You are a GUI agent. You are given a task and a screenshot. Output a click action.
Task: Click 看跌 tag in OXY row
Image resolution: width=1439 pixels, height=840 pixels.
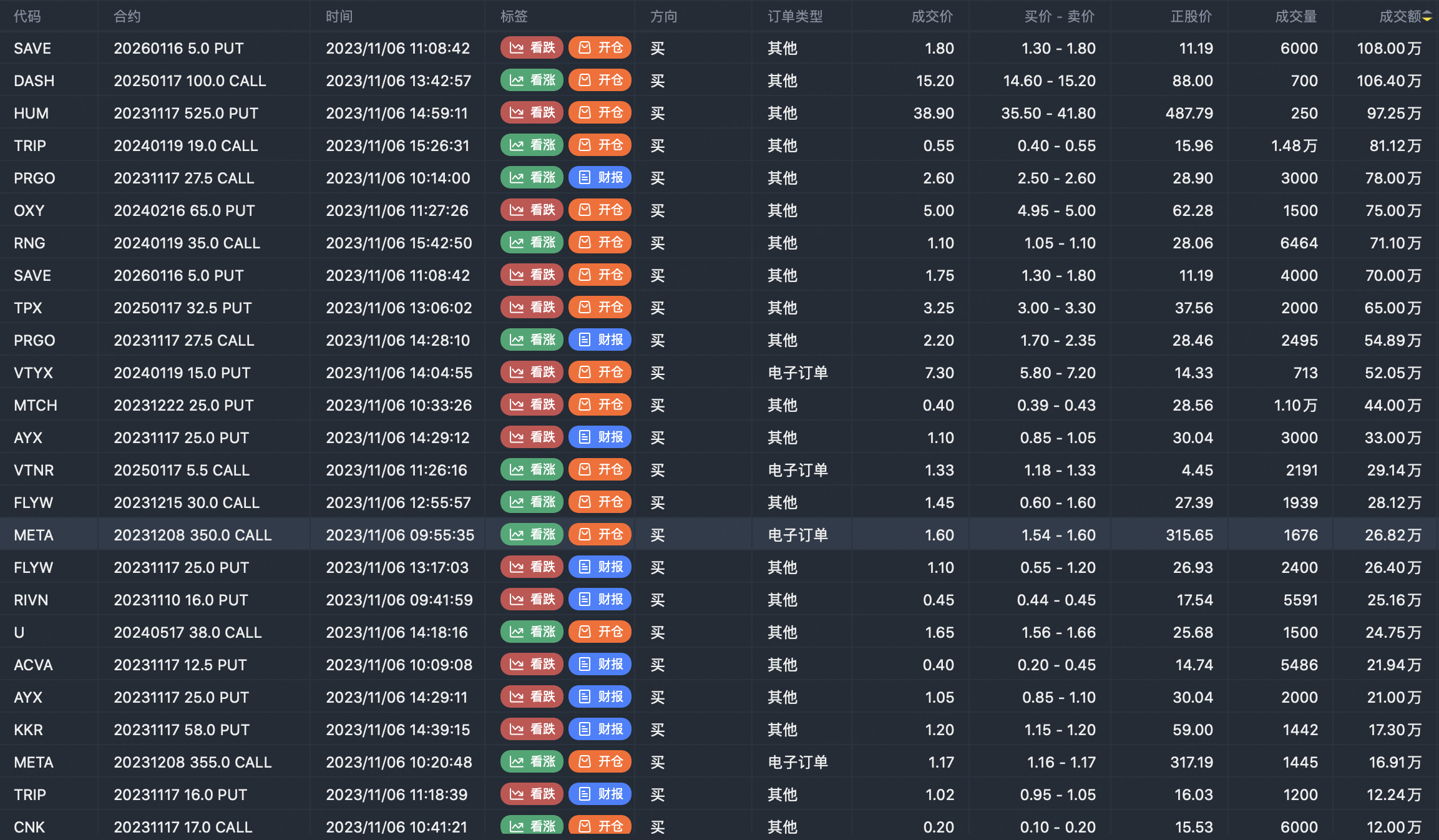(532, 210)
